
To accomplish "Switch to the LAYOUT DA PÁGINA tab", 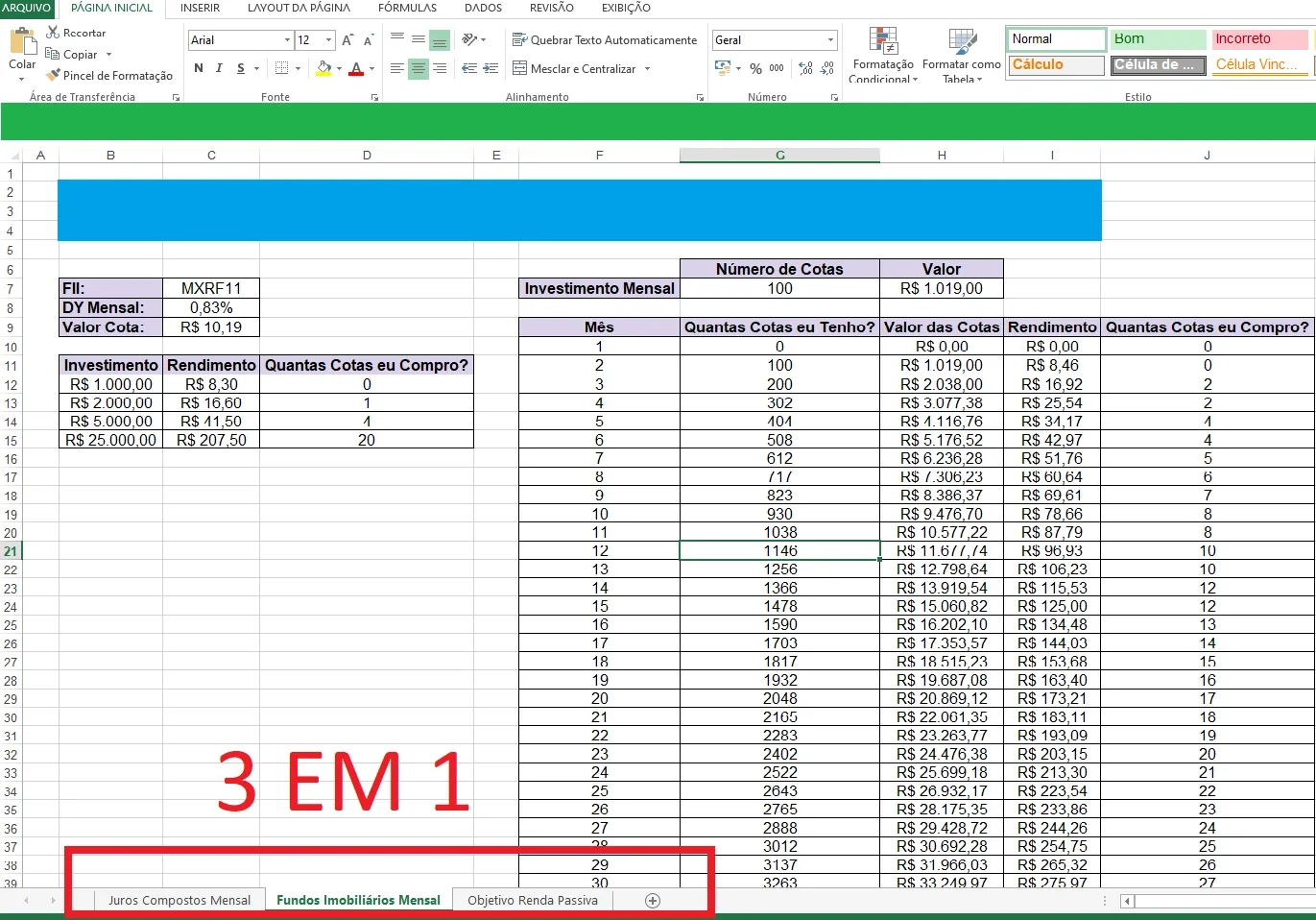I will click(299, 8).
